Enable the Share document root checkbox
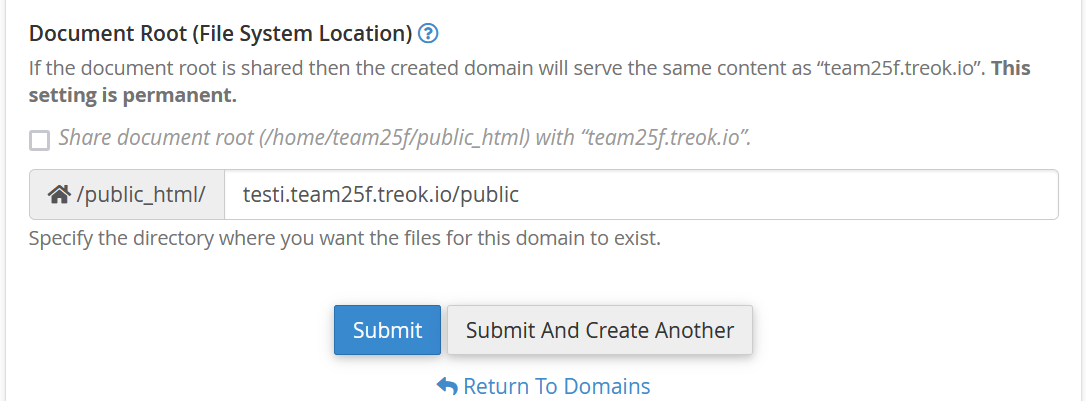The width and height of the screenshot is (1086, 401). pos(40,140)
